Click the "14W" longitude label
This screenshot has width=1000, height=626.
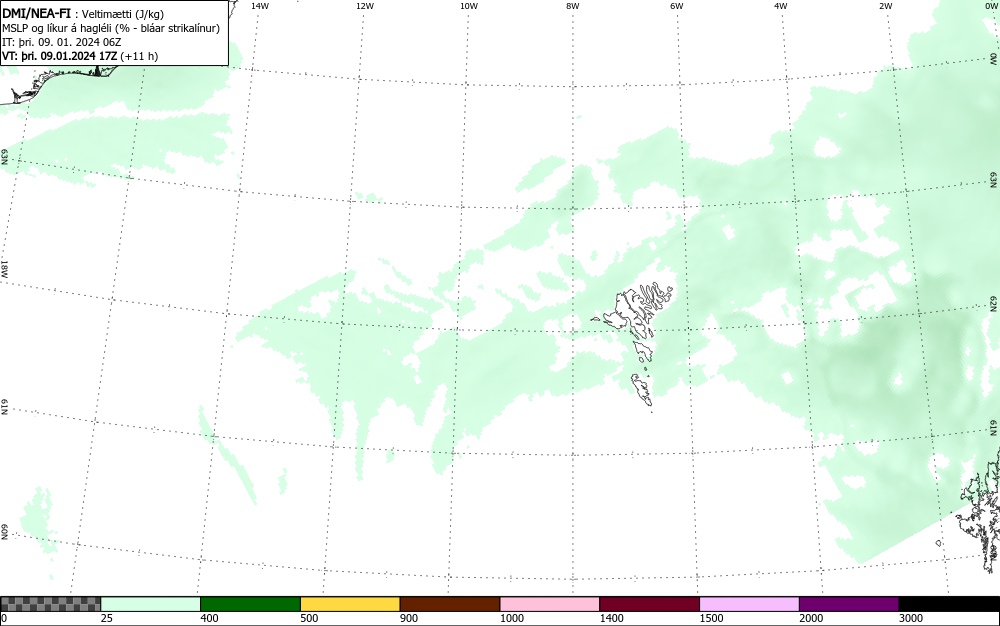point(260,6)
